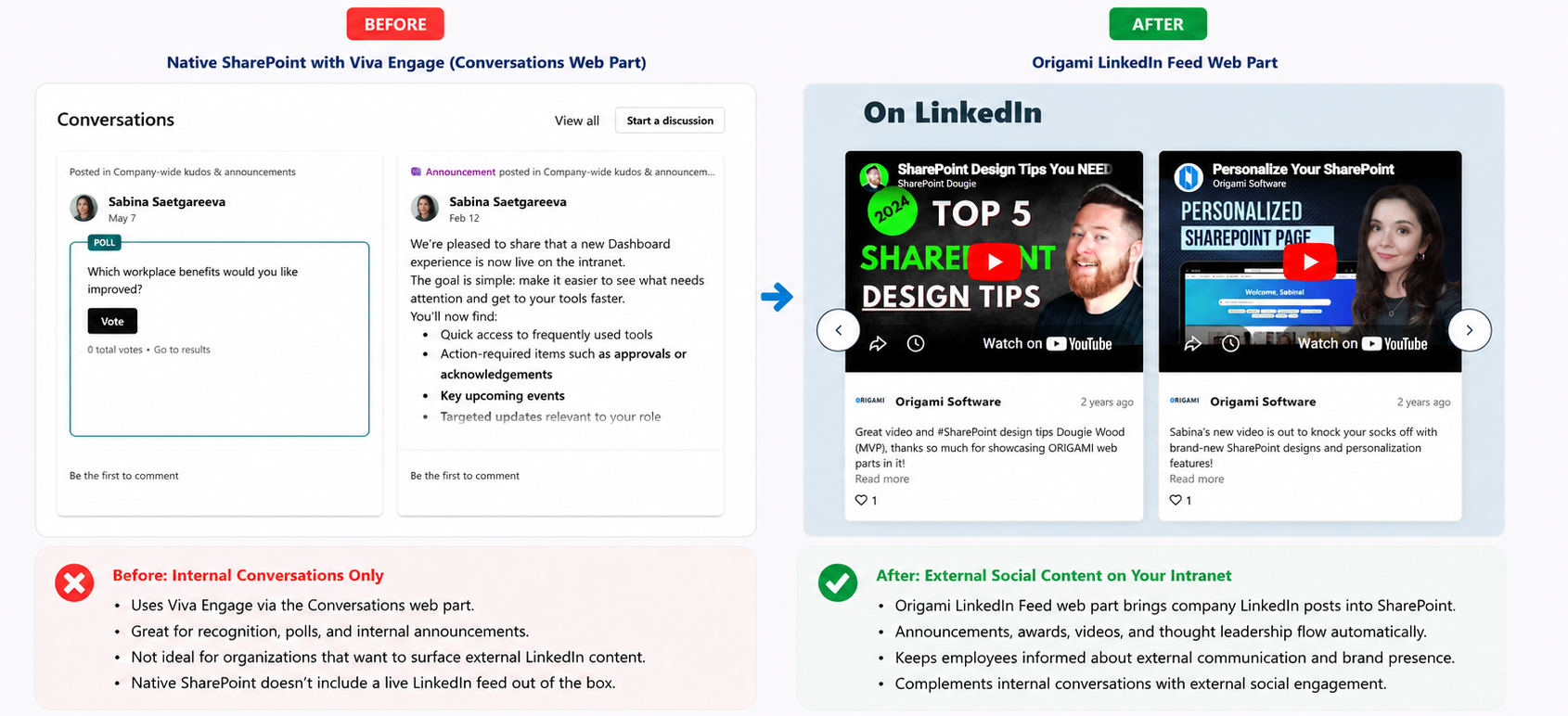
Task: Click the '0 total votes' text
Action: point(115,350)
